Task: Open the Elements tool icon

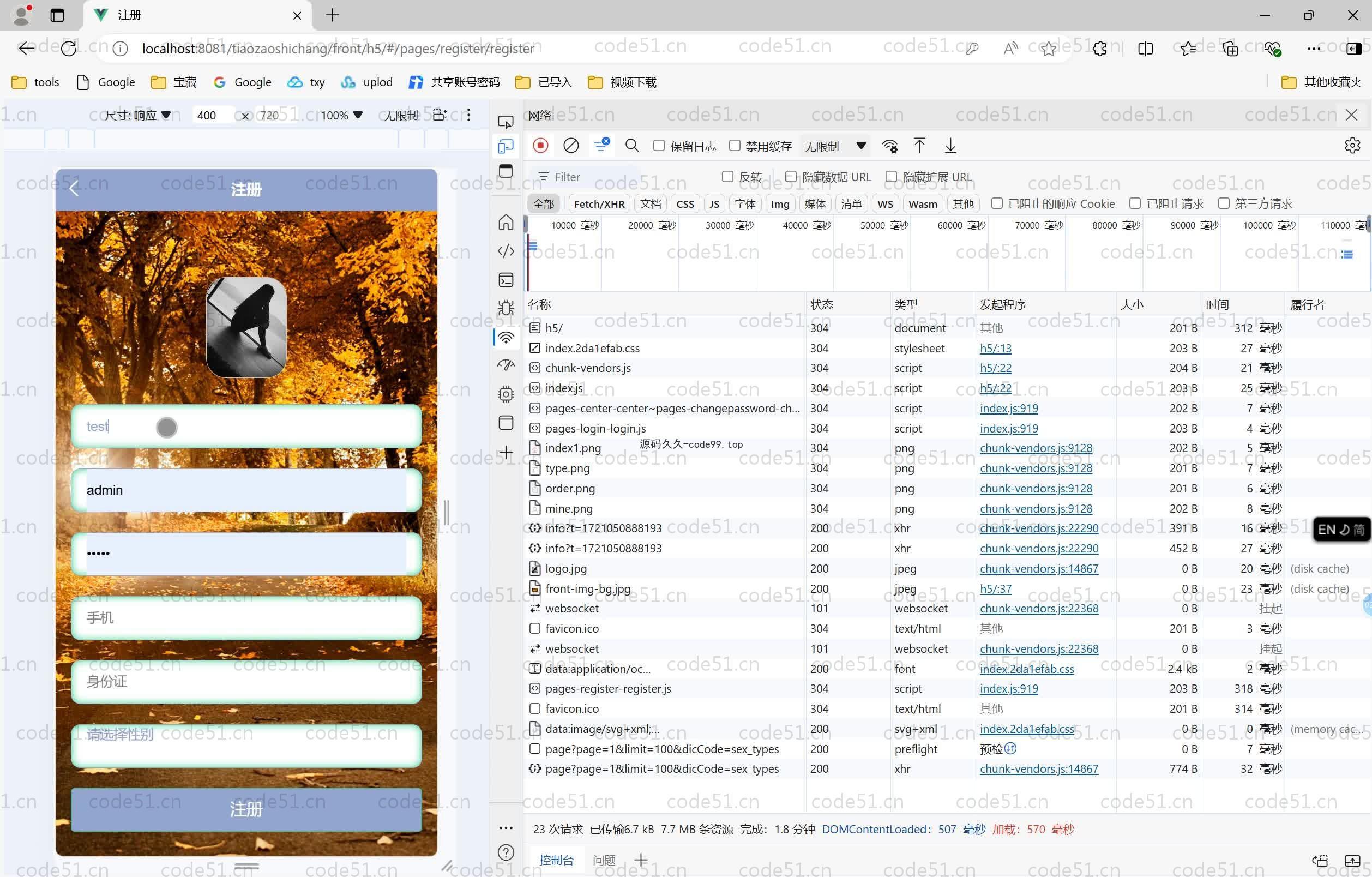Action: [506, 251]
